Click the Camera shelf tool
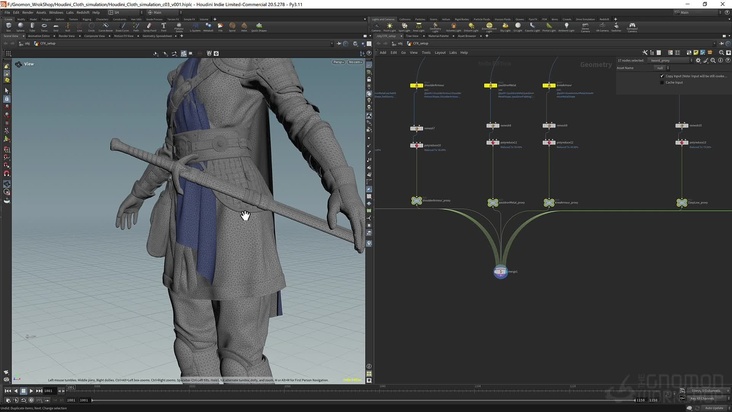The height and width of the screenshot is (412, 732). pos(376,26)
